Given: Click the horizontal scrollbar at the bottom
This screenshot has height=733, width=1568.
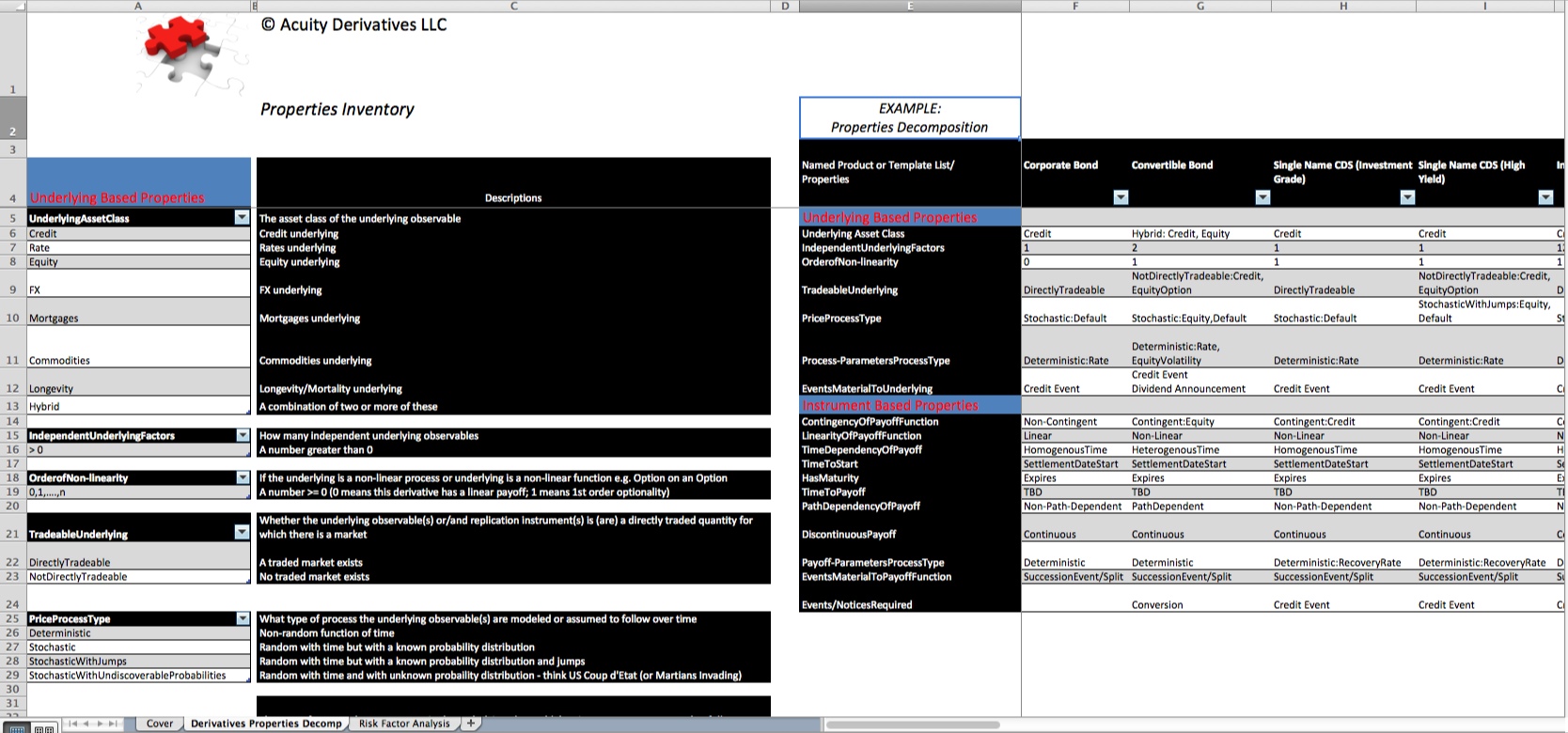Looking at the screenshot, I should (1034, 725).
